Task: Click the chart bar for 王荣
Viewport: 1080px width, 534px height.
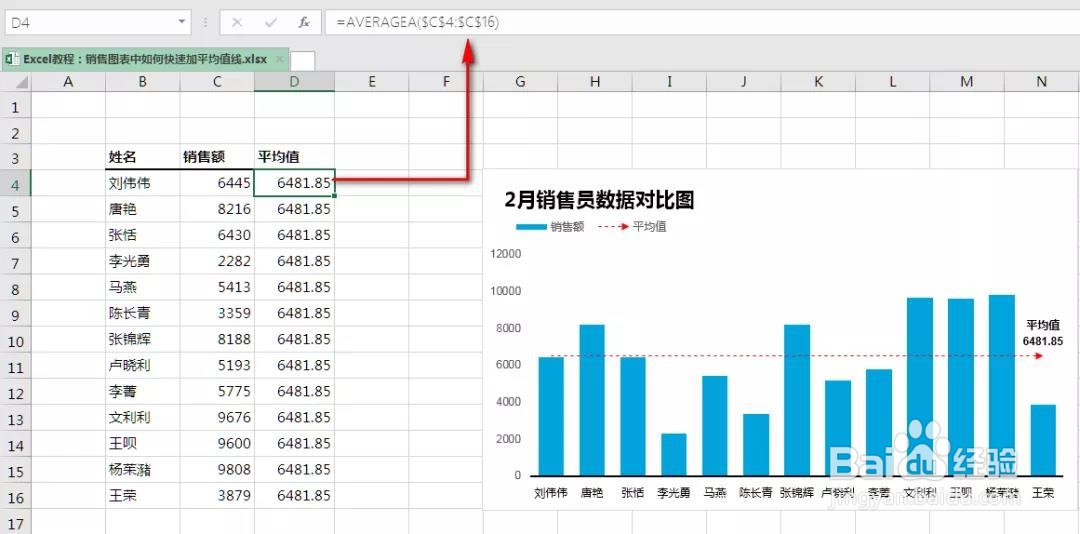Action: coord(1043,440)
